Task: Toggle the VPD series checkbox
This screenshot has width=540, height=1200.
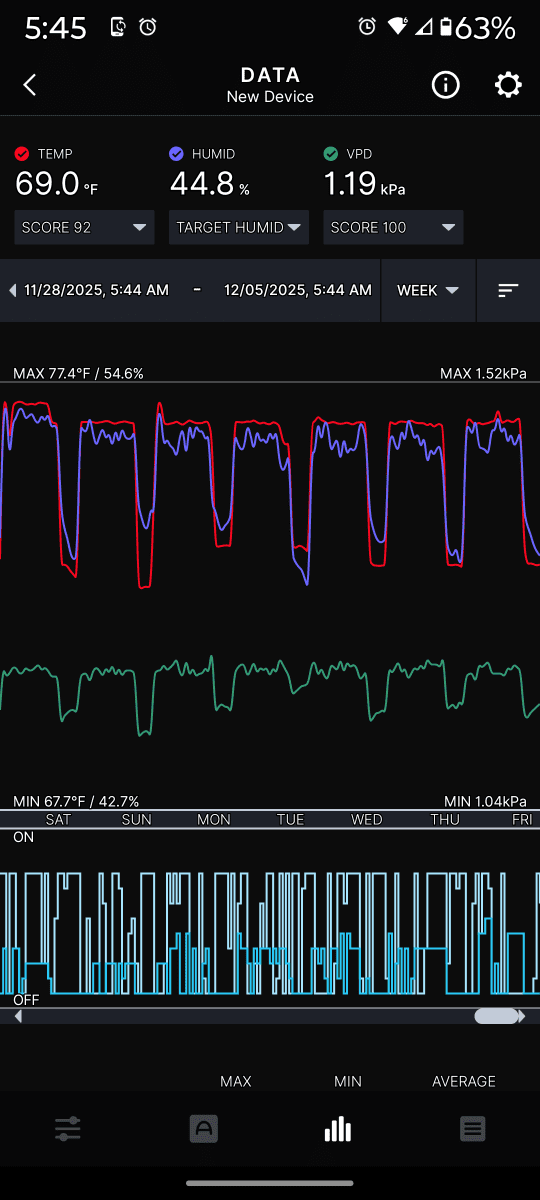Action: click(331, 154)
